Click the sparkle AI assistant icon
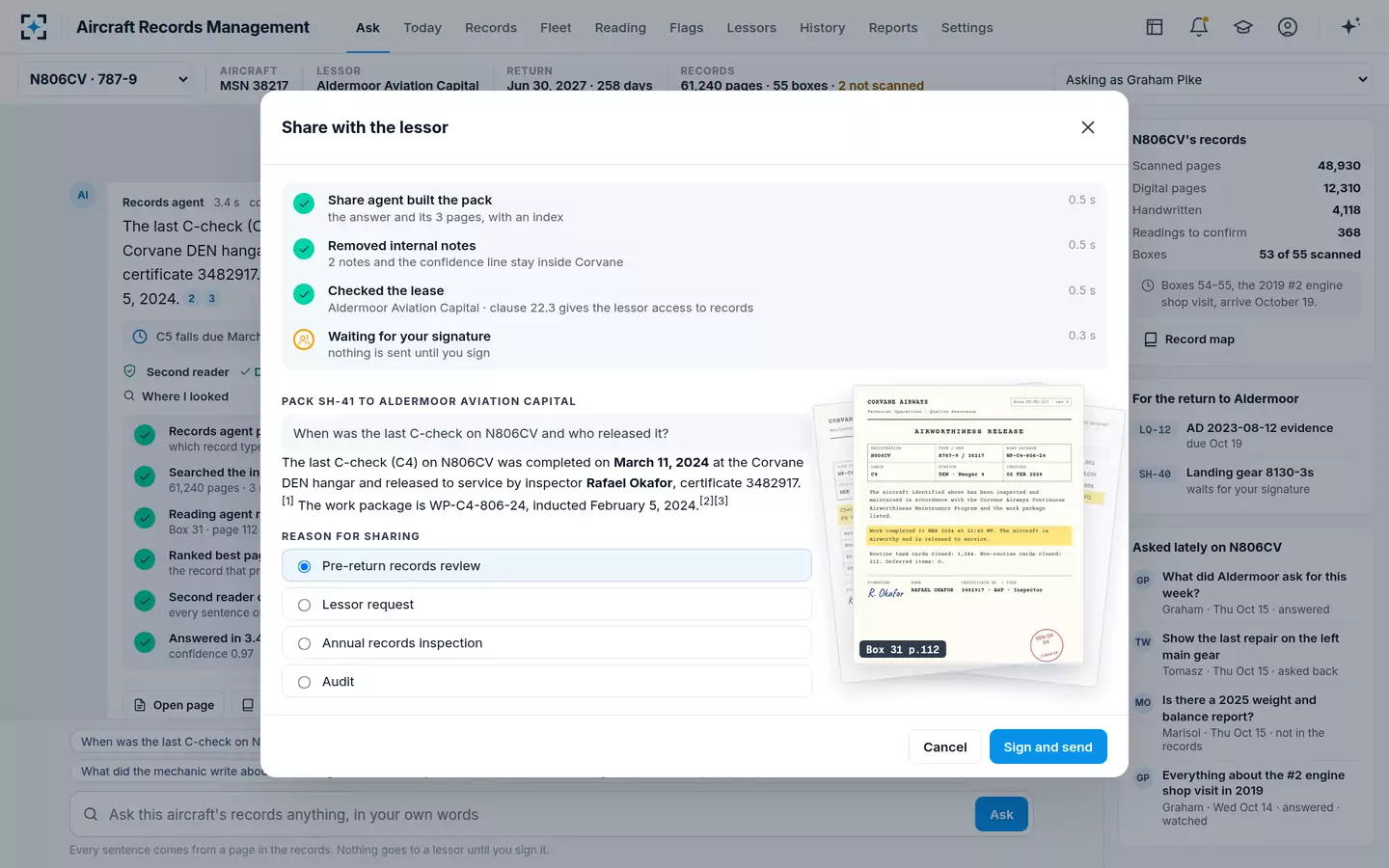The height and width of the screenshot is (868, 1389). click(1350, 26)
